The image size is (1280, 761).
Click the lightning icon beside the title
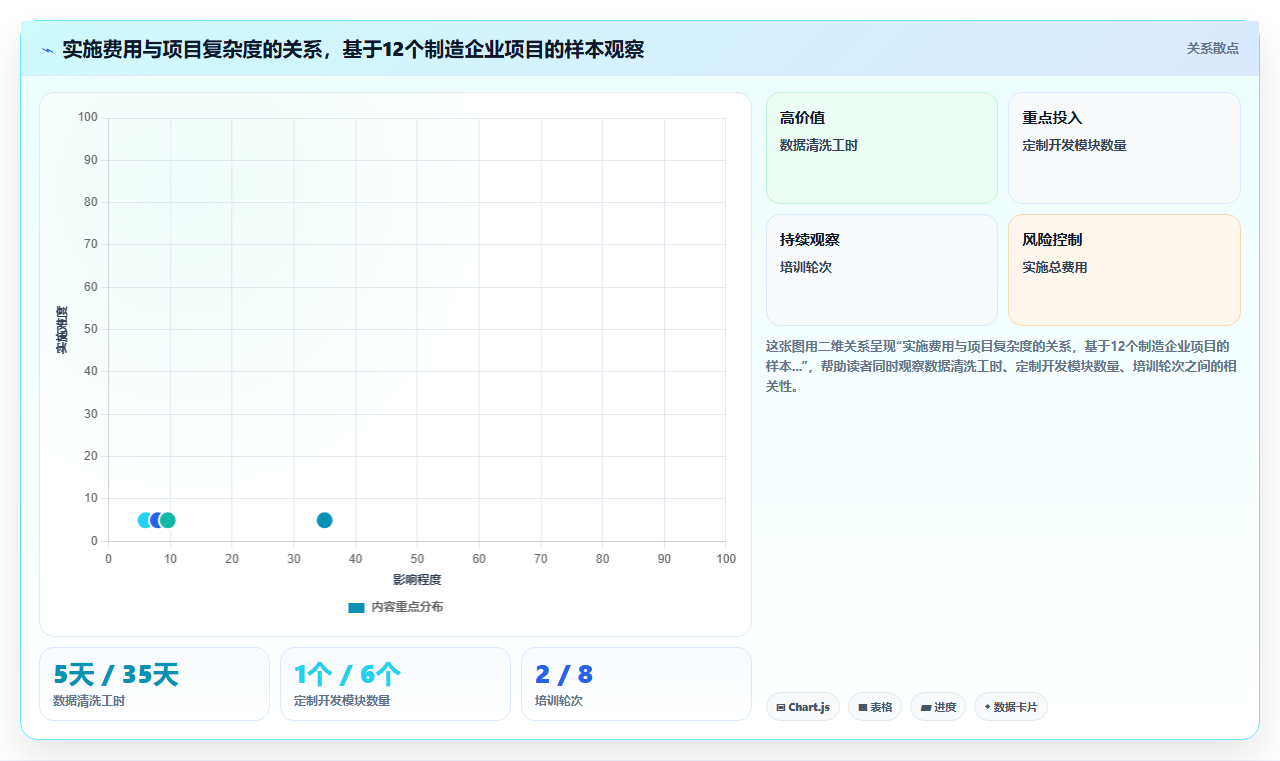(47, 50)
